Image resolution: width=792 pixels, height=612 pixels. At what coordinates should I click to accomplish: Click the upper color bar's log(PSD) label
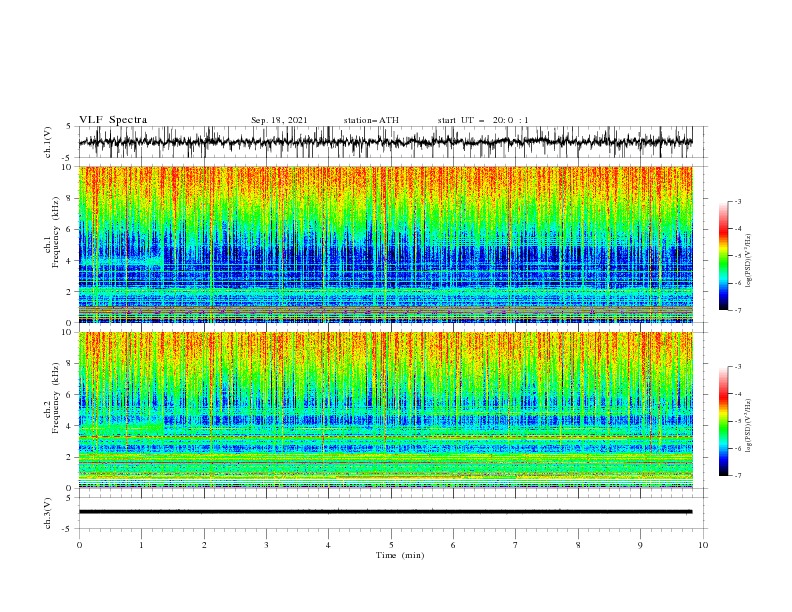point(749,261)
